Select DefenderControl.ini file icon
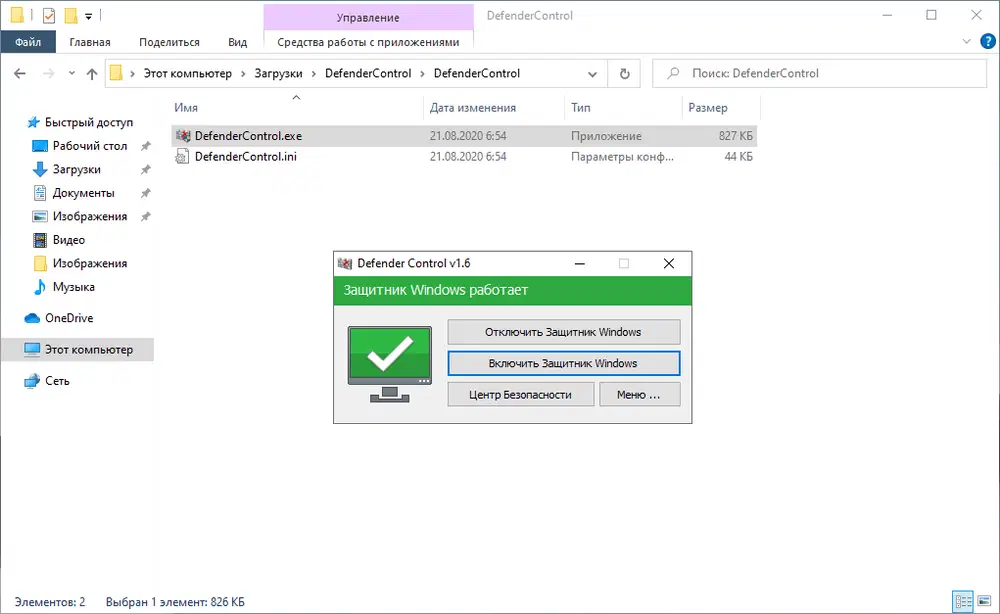 (183, 157)
